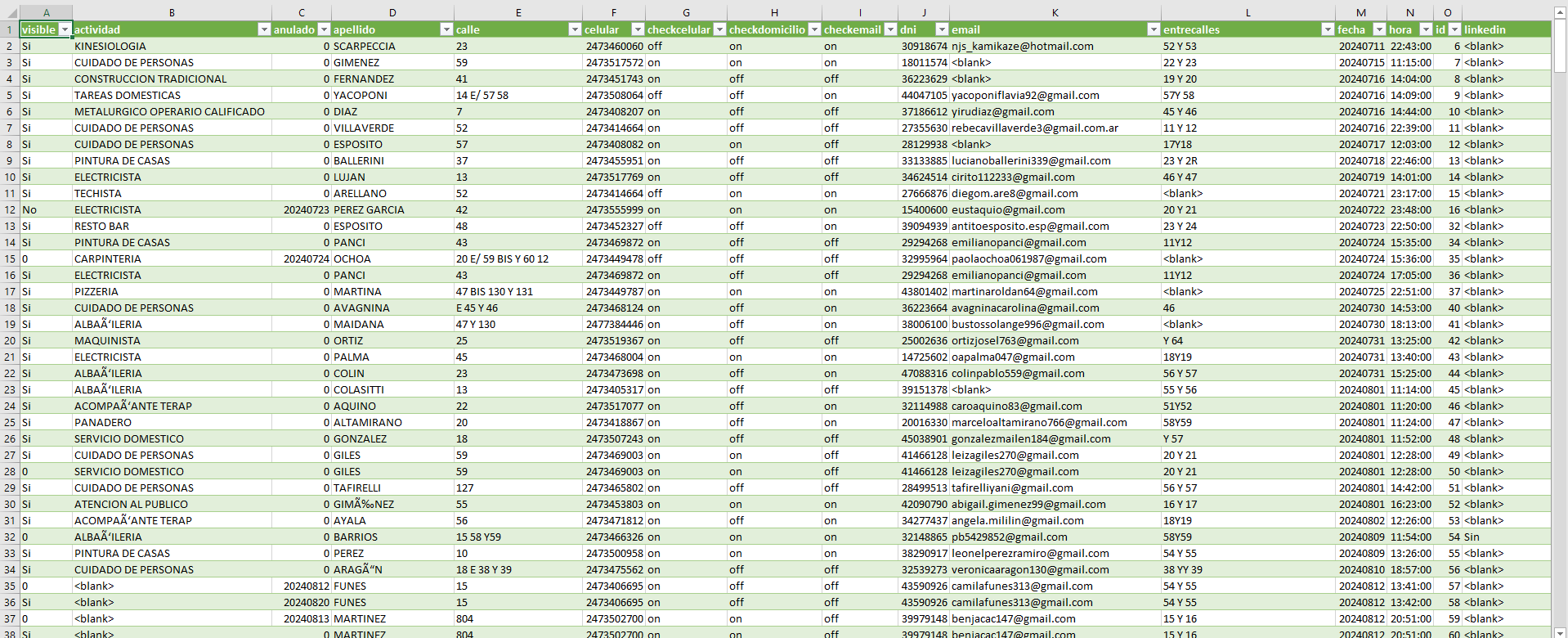Expand the 'apellido' filter dropdown
The width and height of the screenshot is (1568, 638).
pyautogui.click(x=446, y=29)
